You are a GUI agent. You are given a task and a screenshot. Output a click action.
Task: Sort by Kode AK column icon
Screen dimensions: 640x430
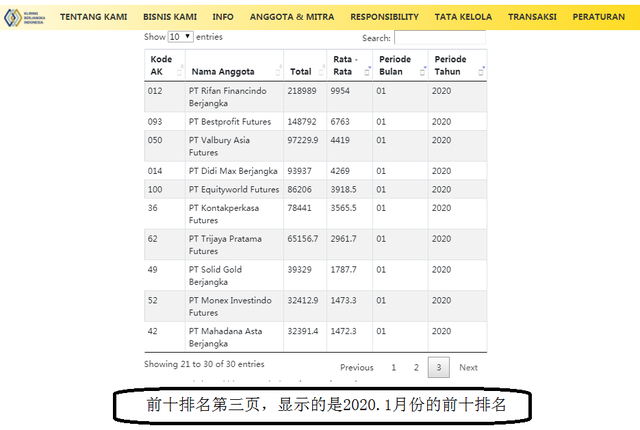click(179, 72)
